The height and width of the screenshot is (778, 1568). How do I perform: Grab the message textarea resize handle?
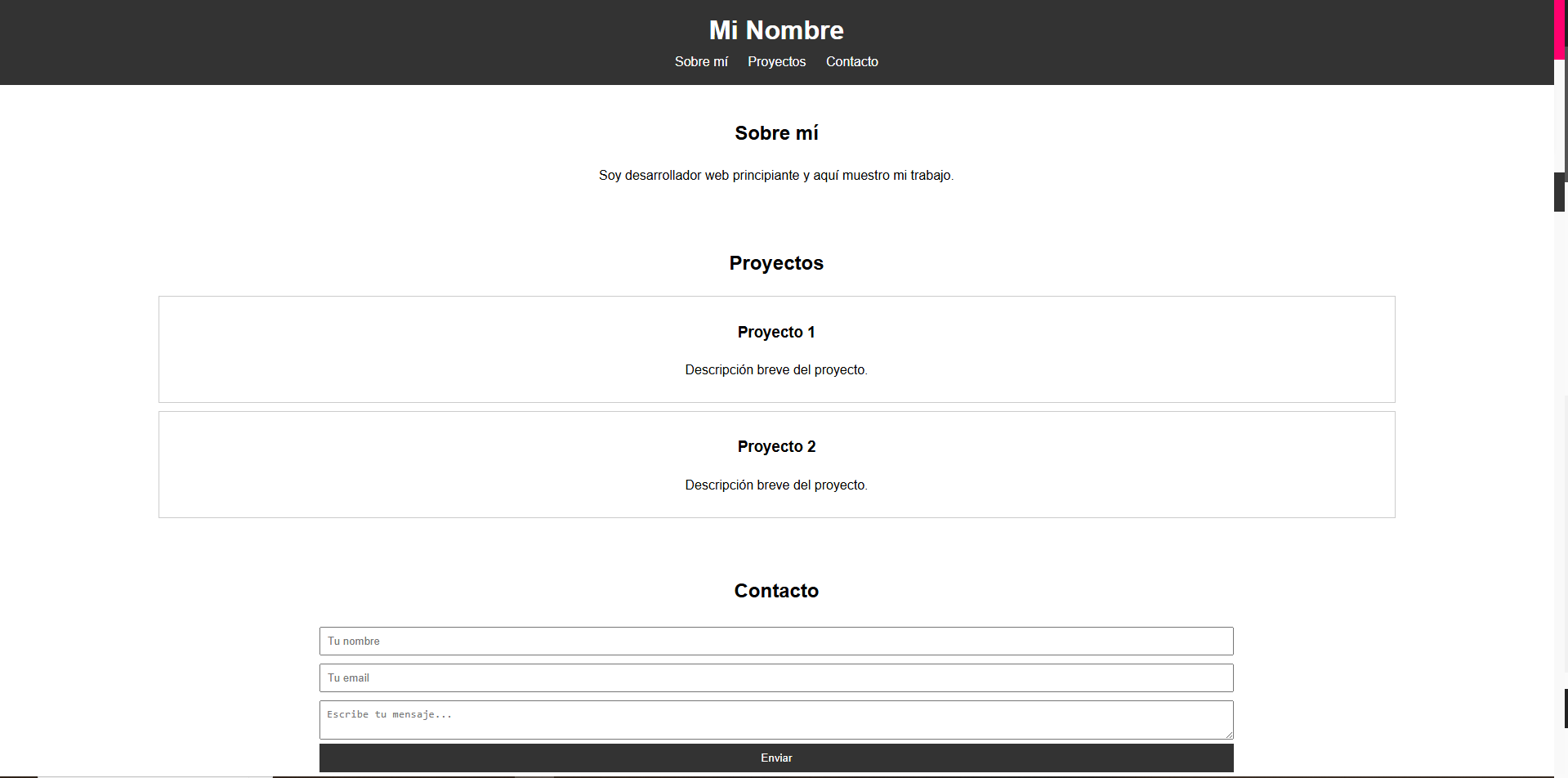click(1228, 735)
